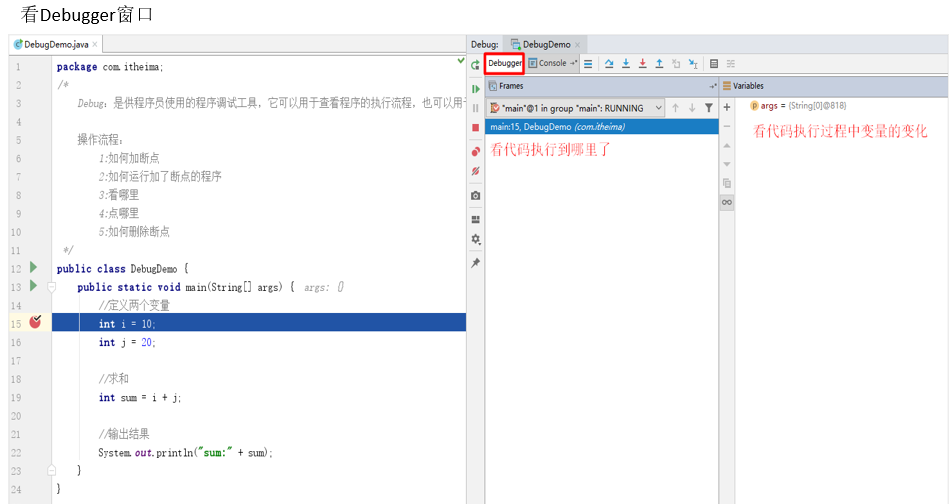This screenshot has width=949, height=504.
Task: Move watch up with triangle arrow
Action: tap(727, 145)
